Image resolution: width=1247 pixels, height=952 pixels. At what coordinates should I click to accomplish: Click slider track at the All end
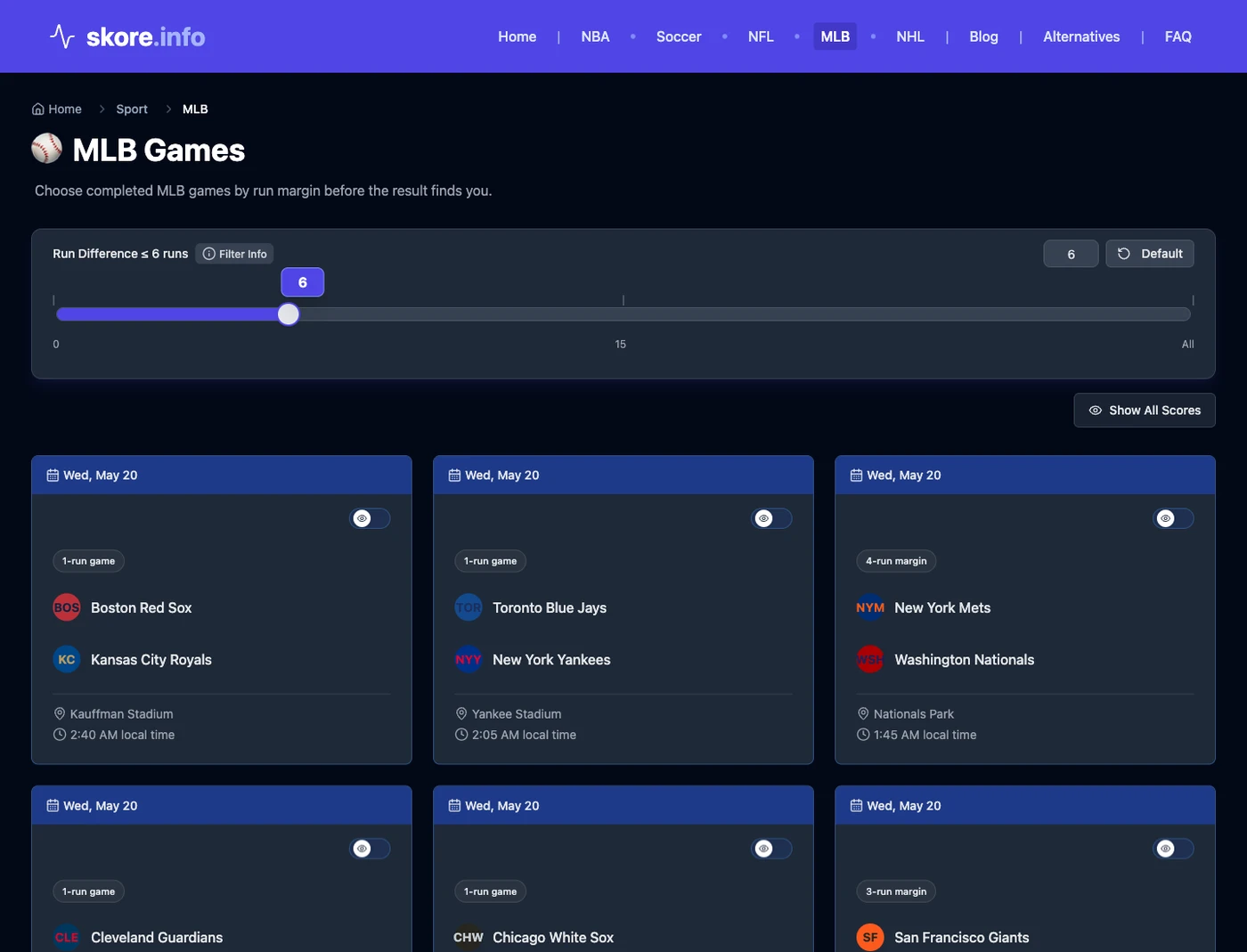pos(1186,314)
